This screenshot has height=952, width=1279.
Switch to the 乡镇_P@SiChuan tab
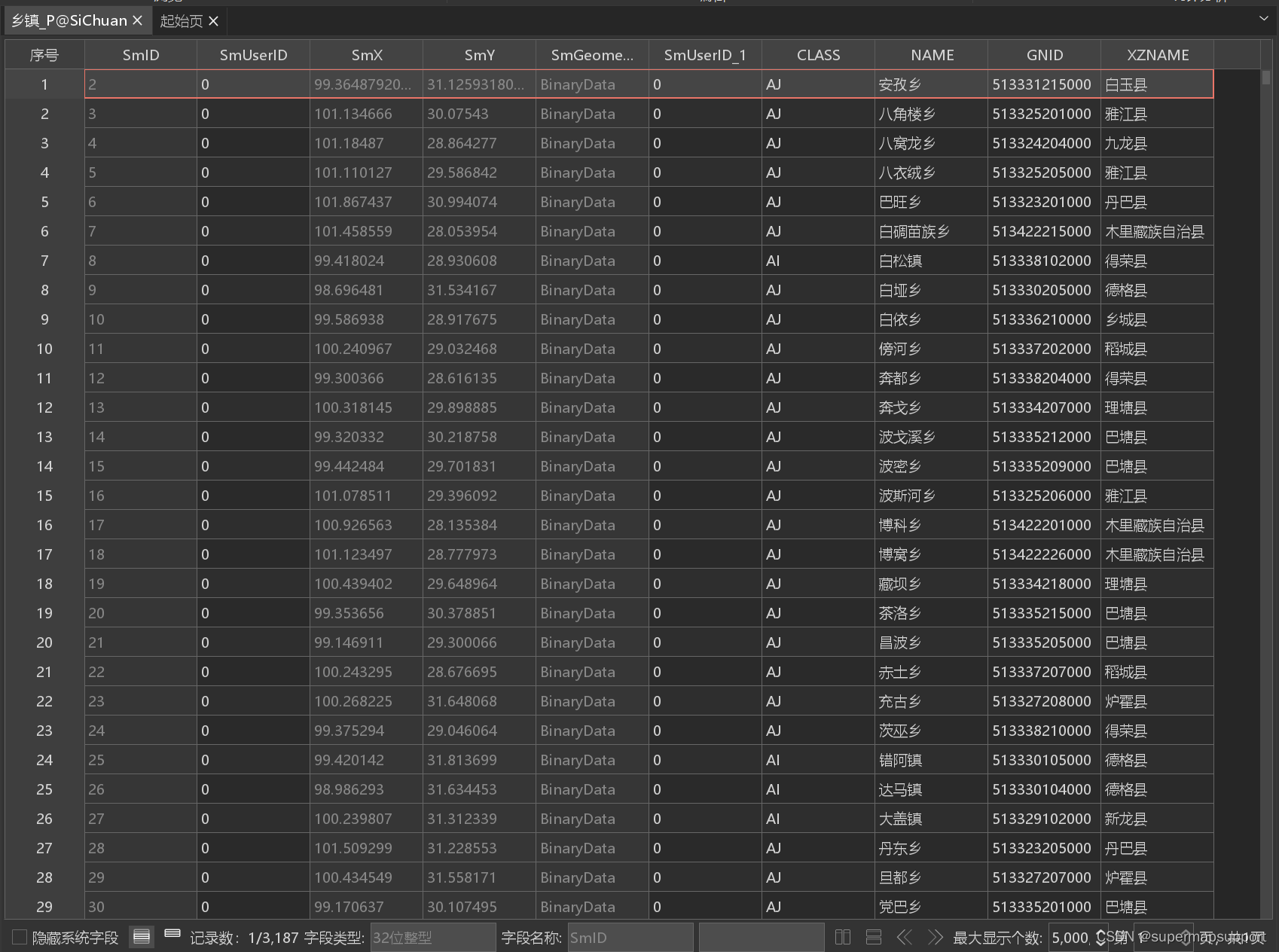point(69,20)
